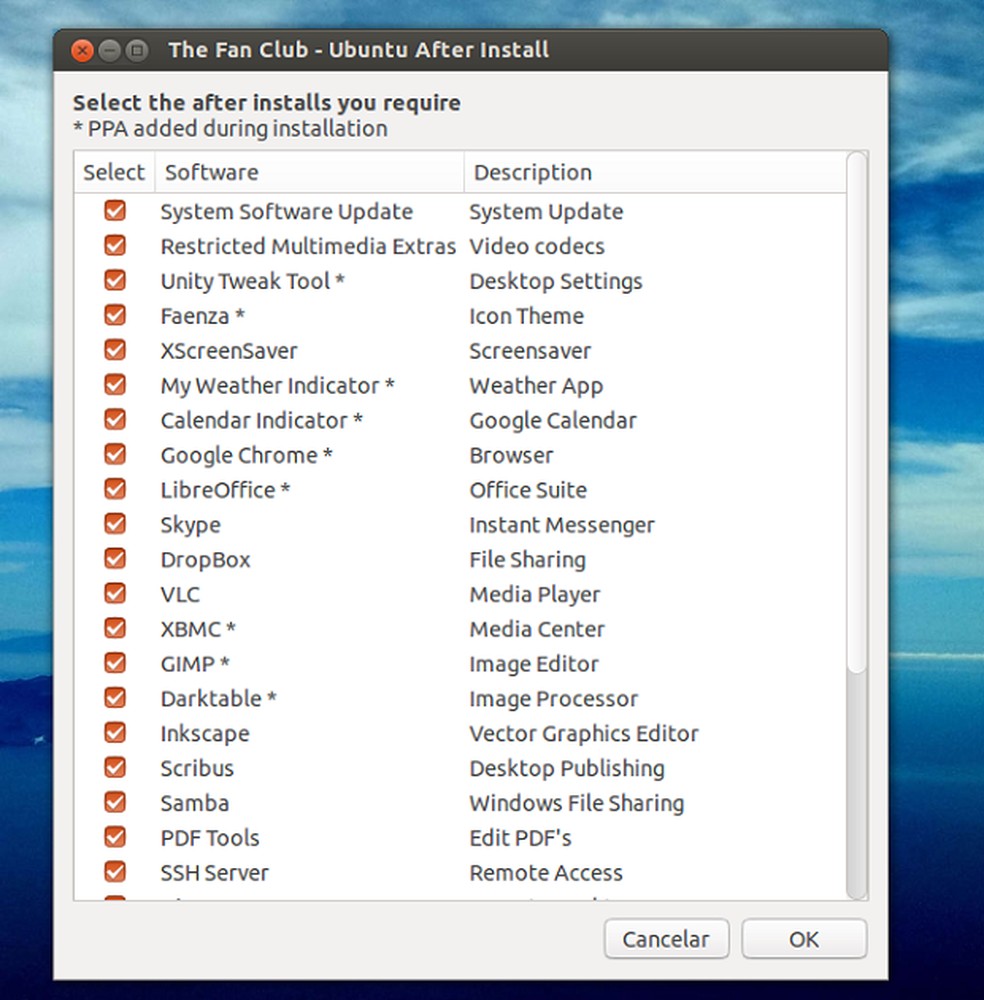
Task: Click the 'Edit PDF's' description
Action: 520,838
